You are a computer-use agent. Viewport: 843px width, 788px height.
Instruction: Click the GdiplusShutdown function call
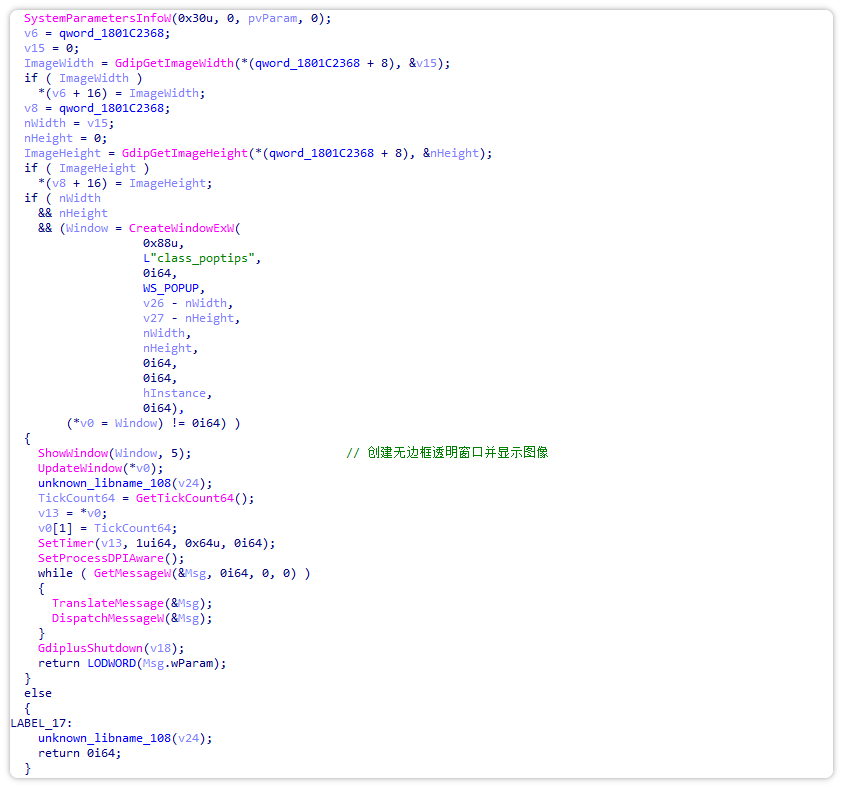click(x=90, y=648)
